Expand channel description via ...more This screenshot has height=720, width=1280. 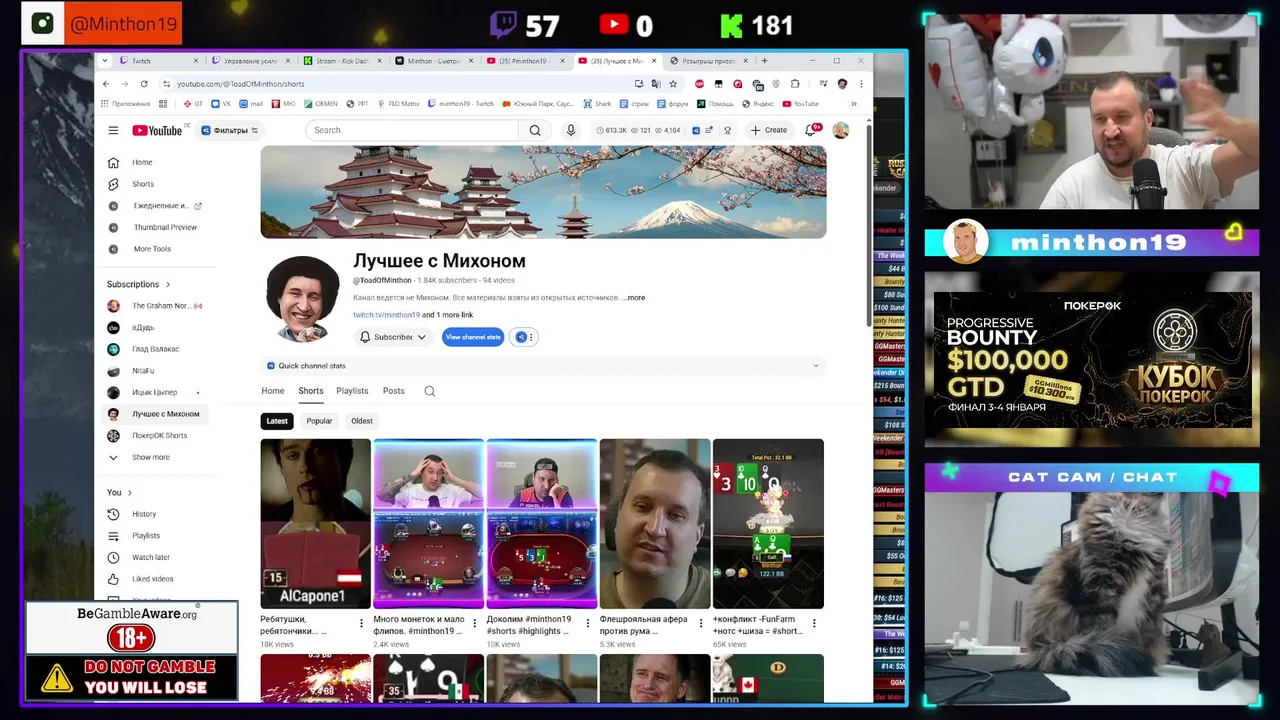tap(634, 298)
